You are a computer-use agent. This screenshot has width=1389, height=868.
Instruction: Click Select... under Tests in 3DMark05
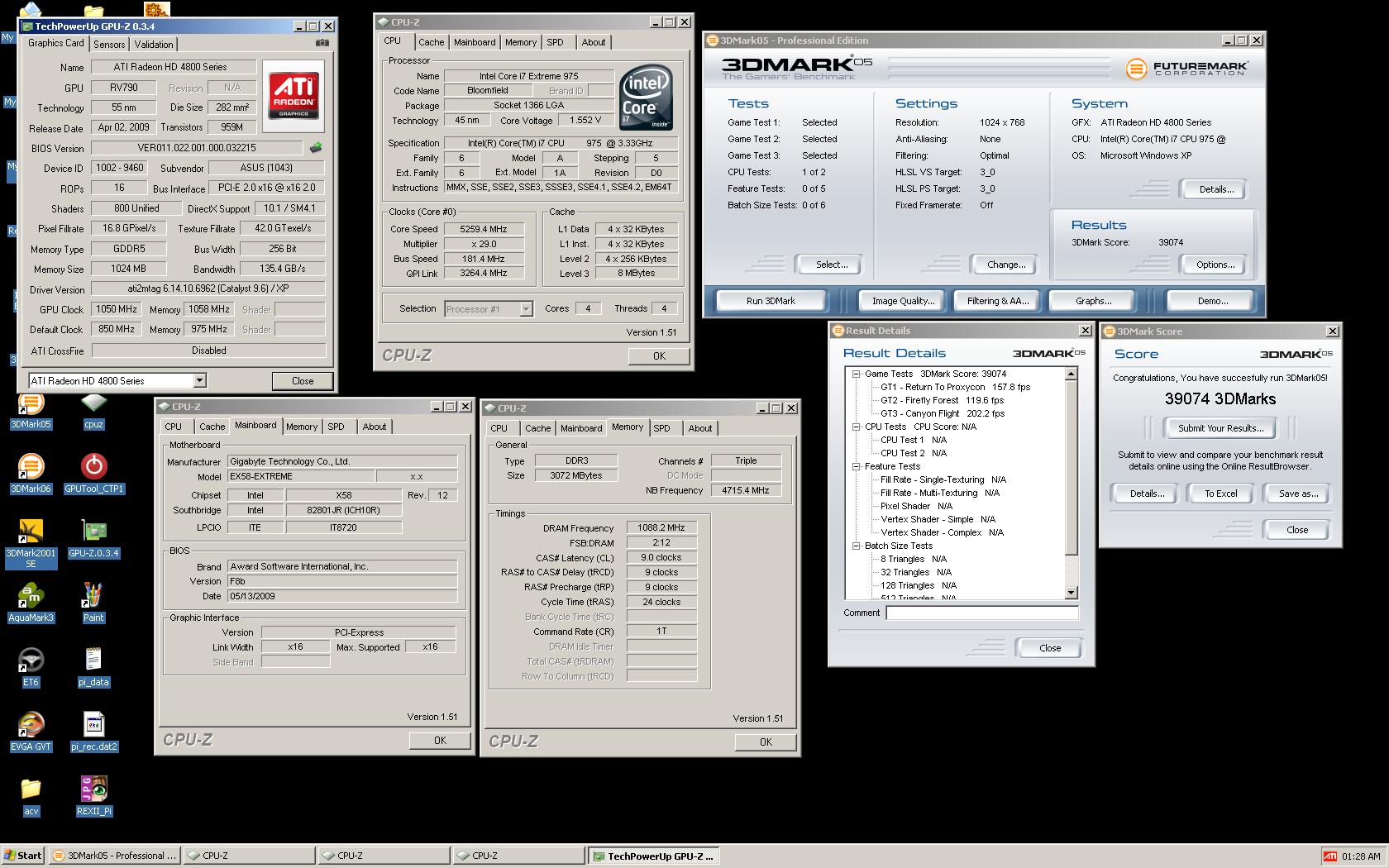[x=832, y=265]
